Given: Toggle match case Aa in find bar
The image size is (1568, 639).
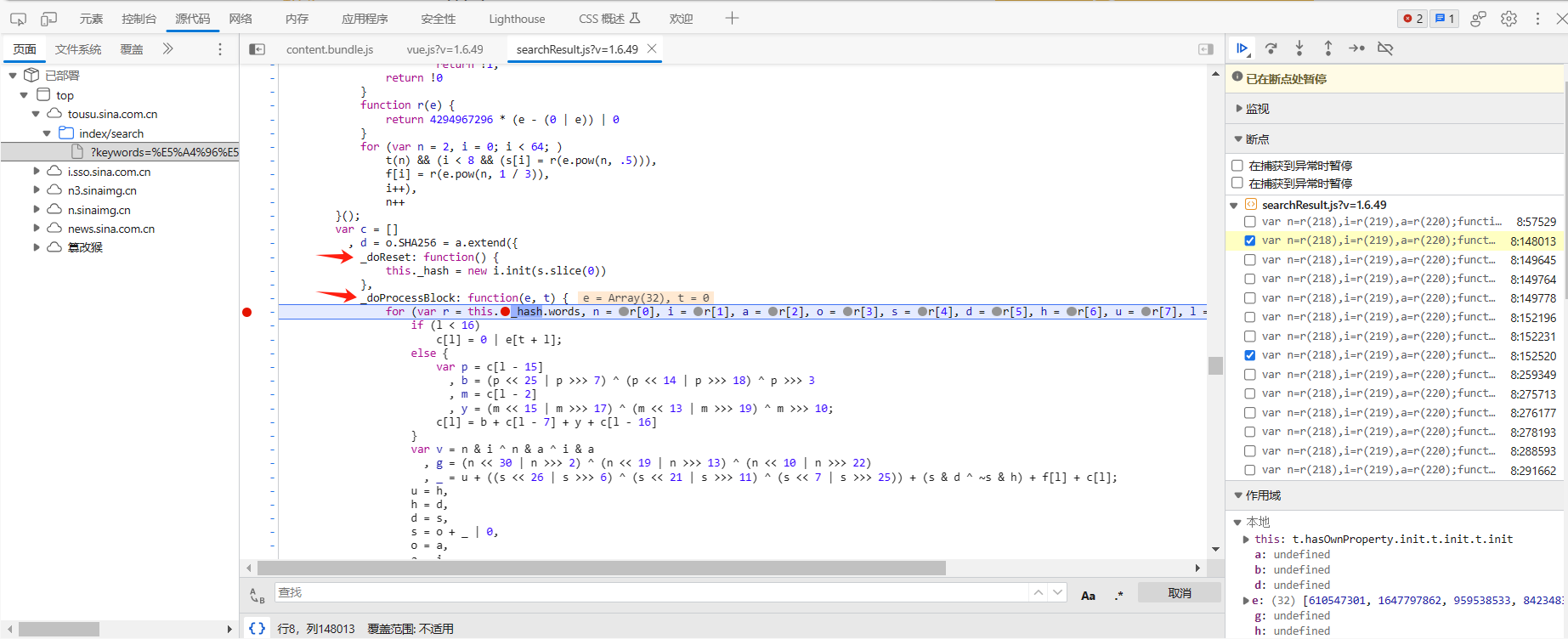Looking at the screenshot, I should pos(1088,595).
